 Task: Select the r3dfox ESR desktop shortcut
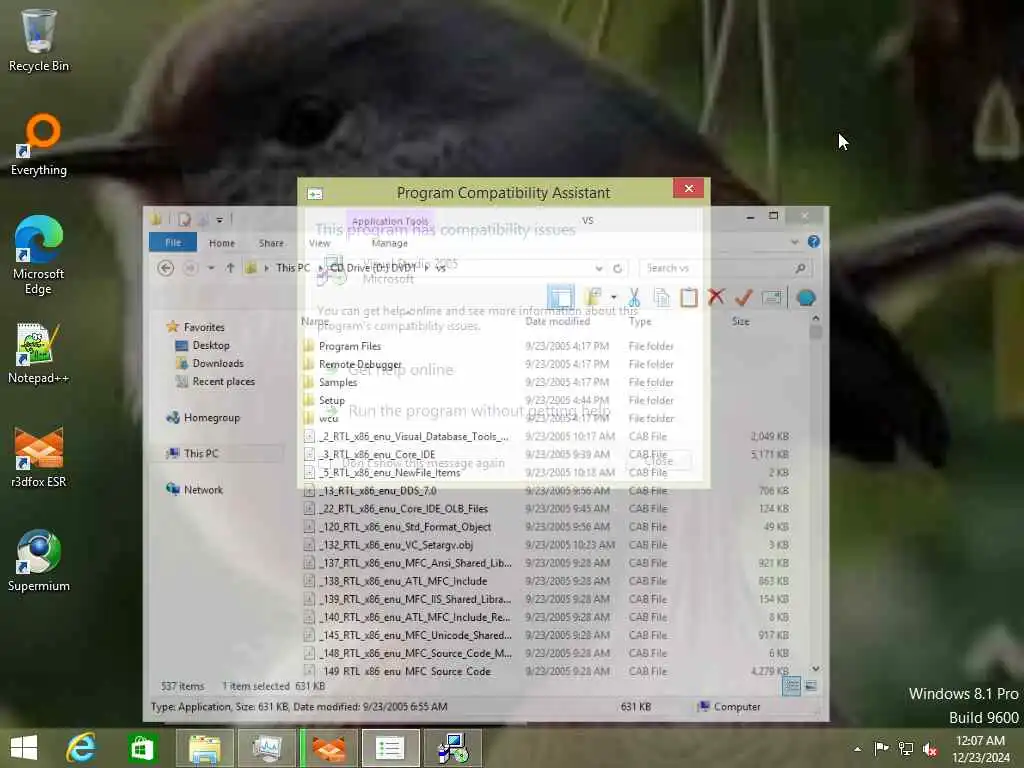click(x=39, y=457)
